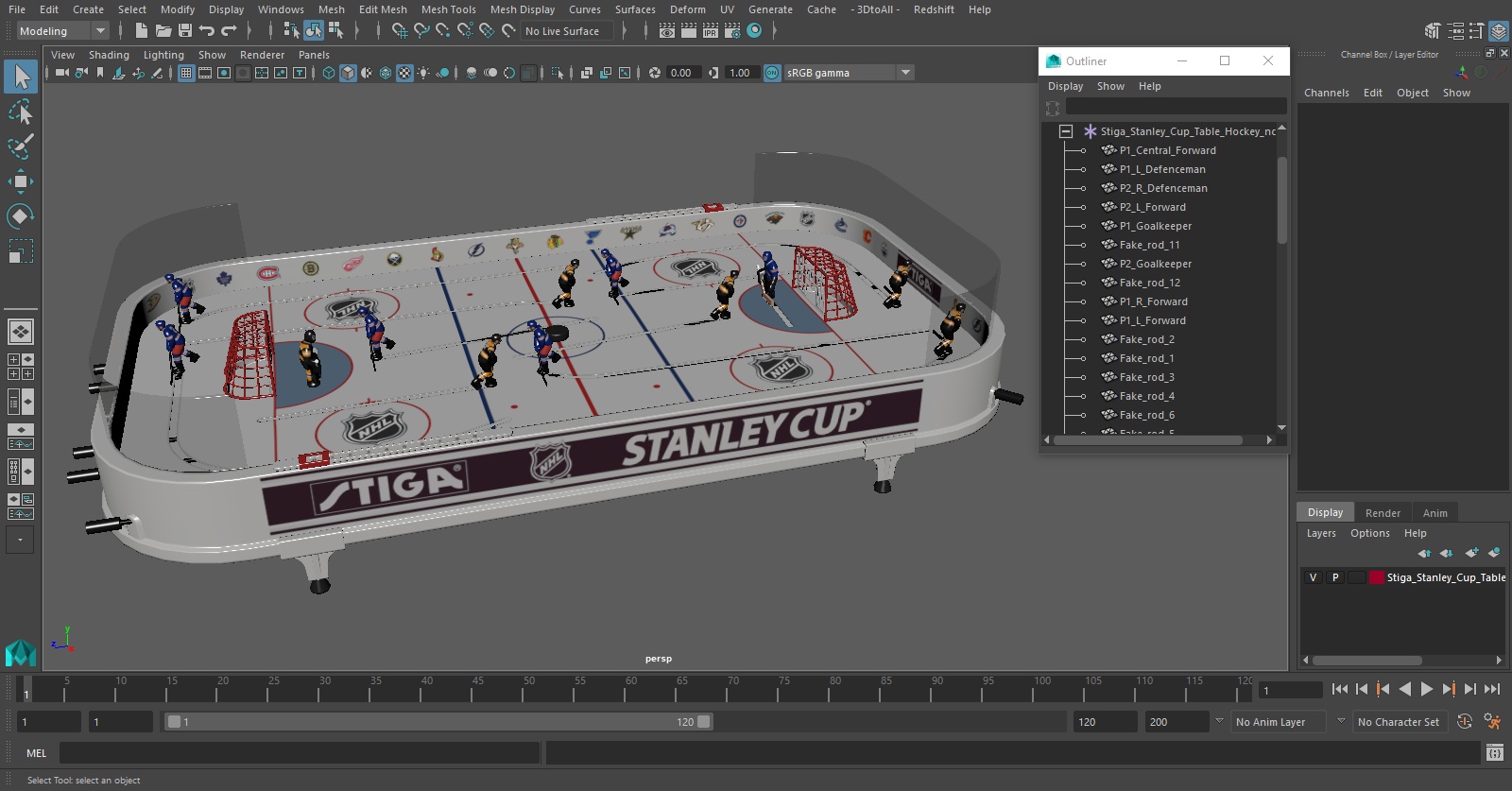Toggle film gate display icon
The width and height of the screenshot is (1512, 791).
click(x=205, y=73)
